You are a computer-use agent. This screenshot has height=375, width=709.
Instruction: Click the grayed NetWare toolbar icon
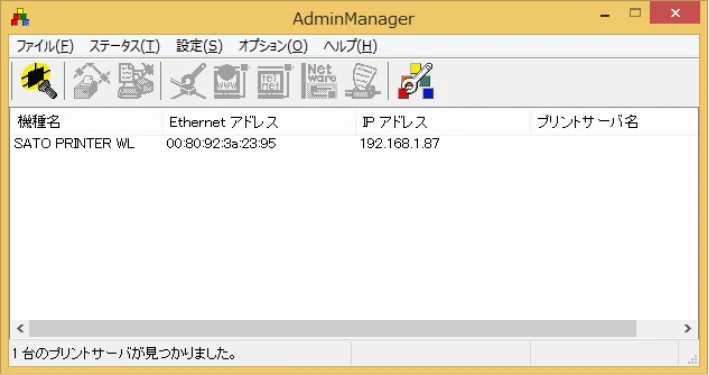[x=319, y=81]
